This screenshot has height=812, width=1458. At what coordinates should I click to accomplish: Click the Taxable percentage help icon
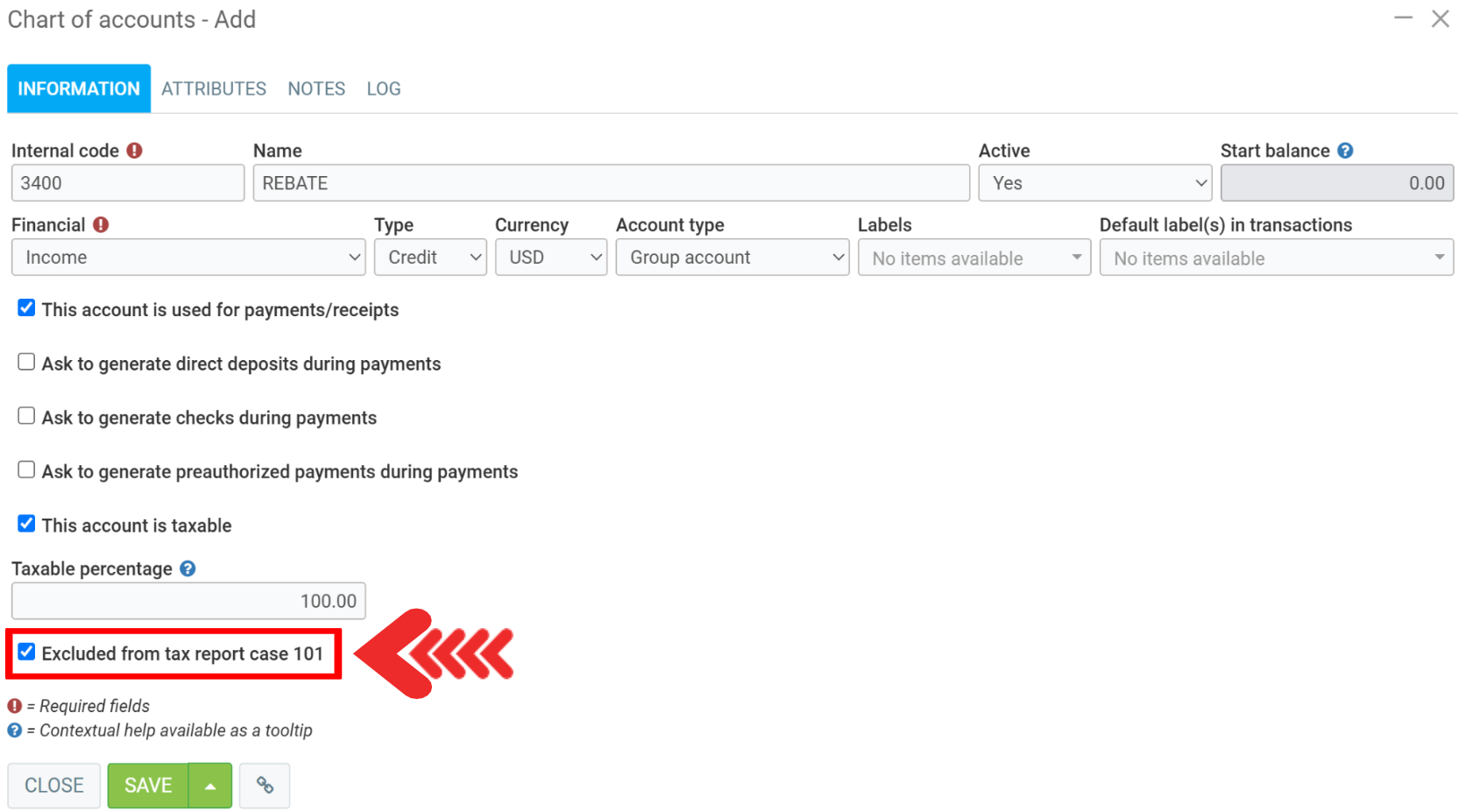click(188, 568)
